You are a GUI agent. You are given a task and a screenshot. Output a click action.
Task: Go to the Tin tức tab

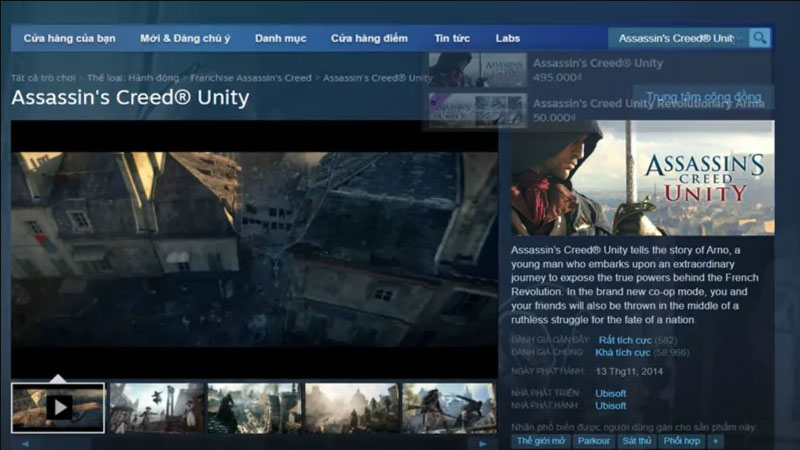(452, 38)
